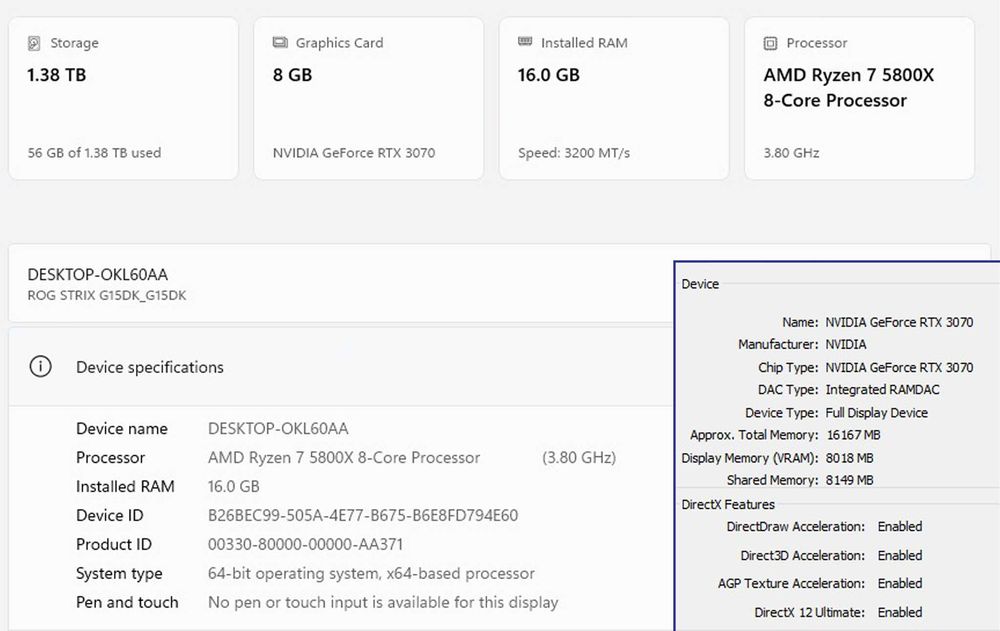Click the Processor chip icon
The height and width of the screenshot is (631, 1000).
coord(770,43)
